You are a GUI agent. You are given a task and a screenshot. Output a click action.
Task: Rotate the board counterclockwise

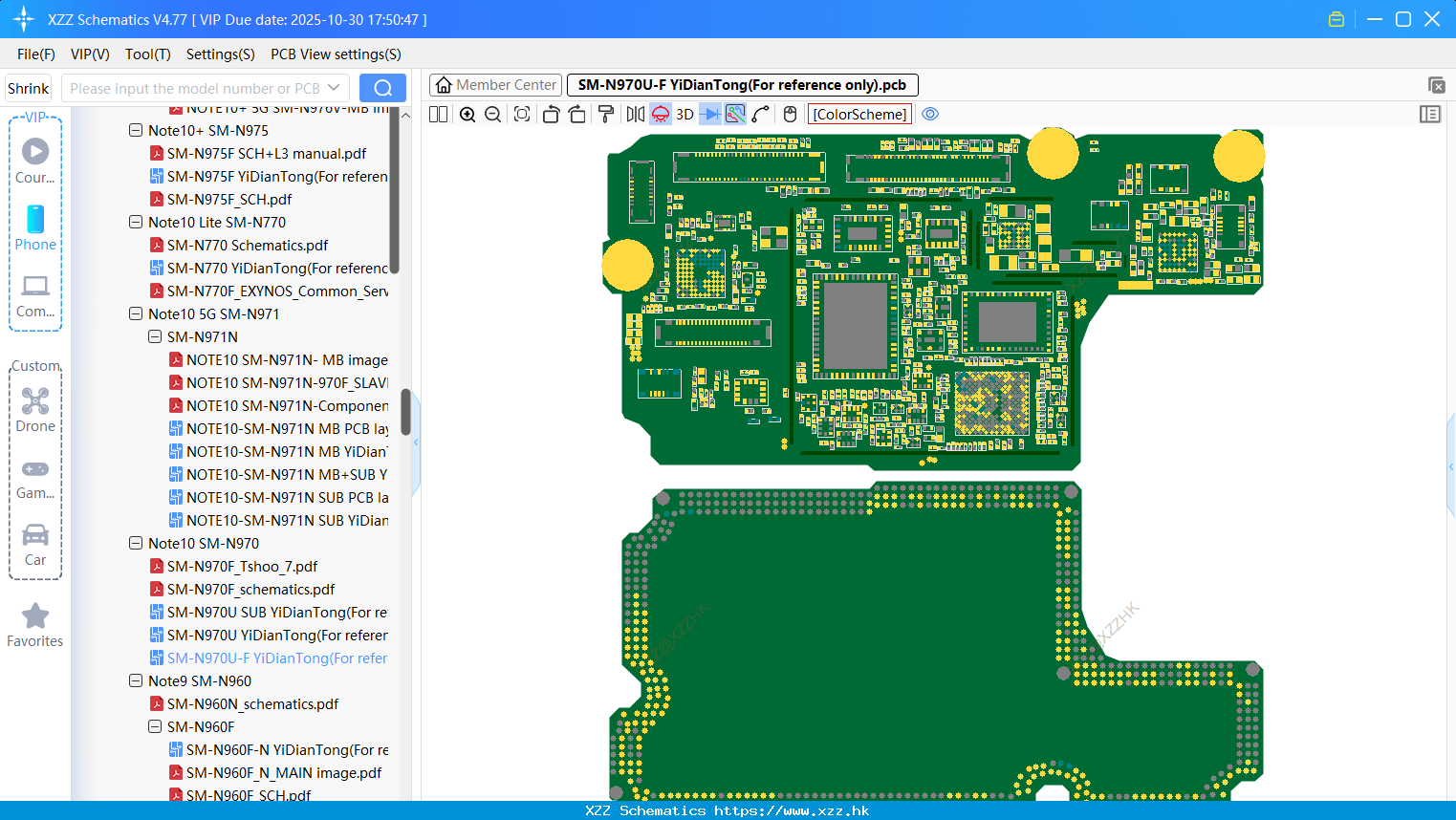(x=551, y=115)
